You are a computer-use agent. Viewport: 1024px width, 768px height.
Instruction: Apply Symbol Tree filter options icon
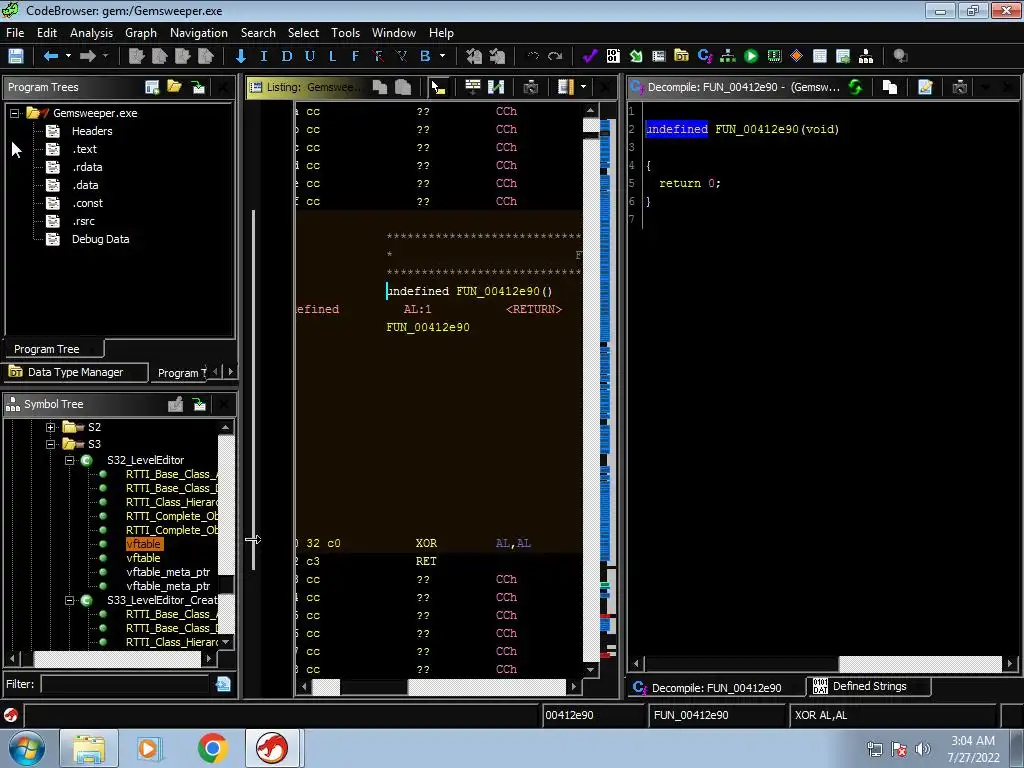pyautogui.click(x=223, y=684)
